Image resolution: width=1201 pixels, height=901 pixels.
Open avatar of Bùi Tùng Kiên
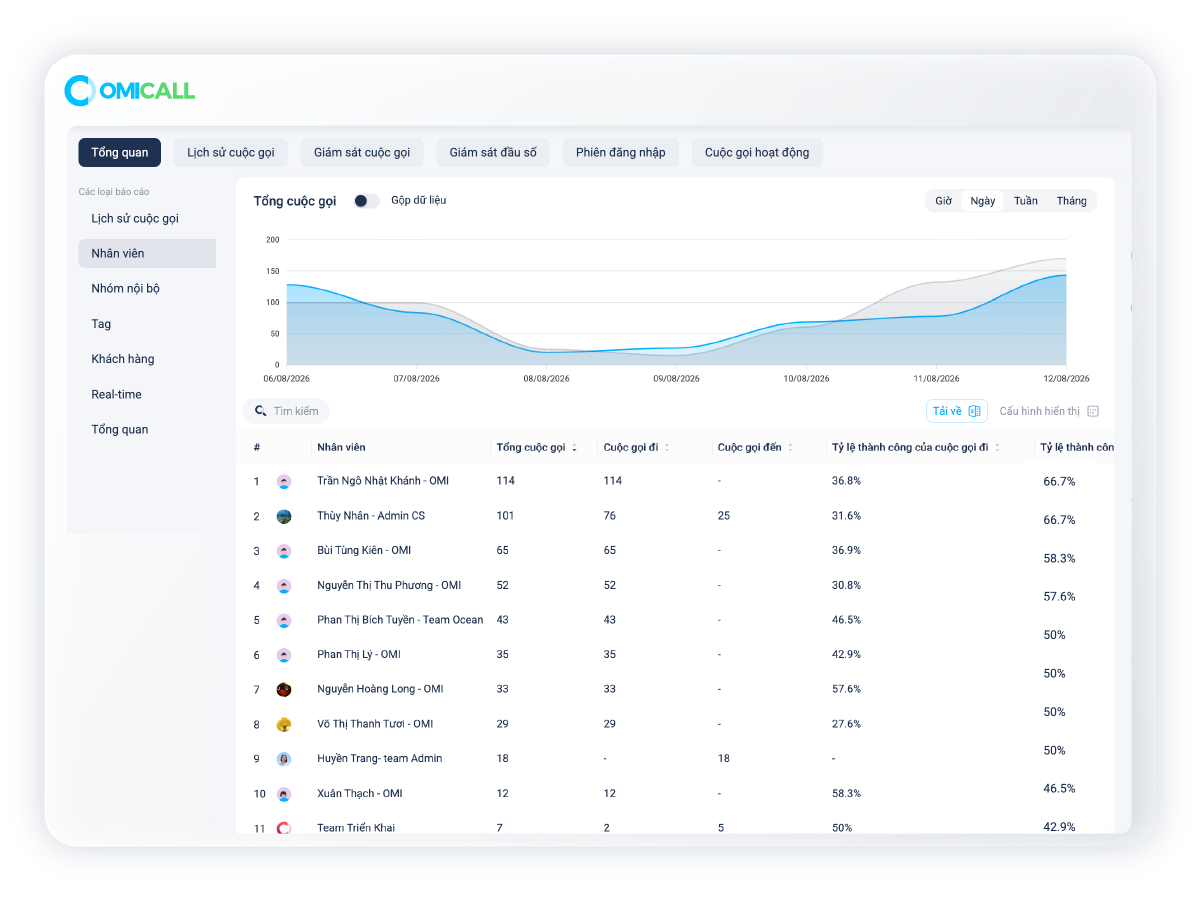pos(284,551)
